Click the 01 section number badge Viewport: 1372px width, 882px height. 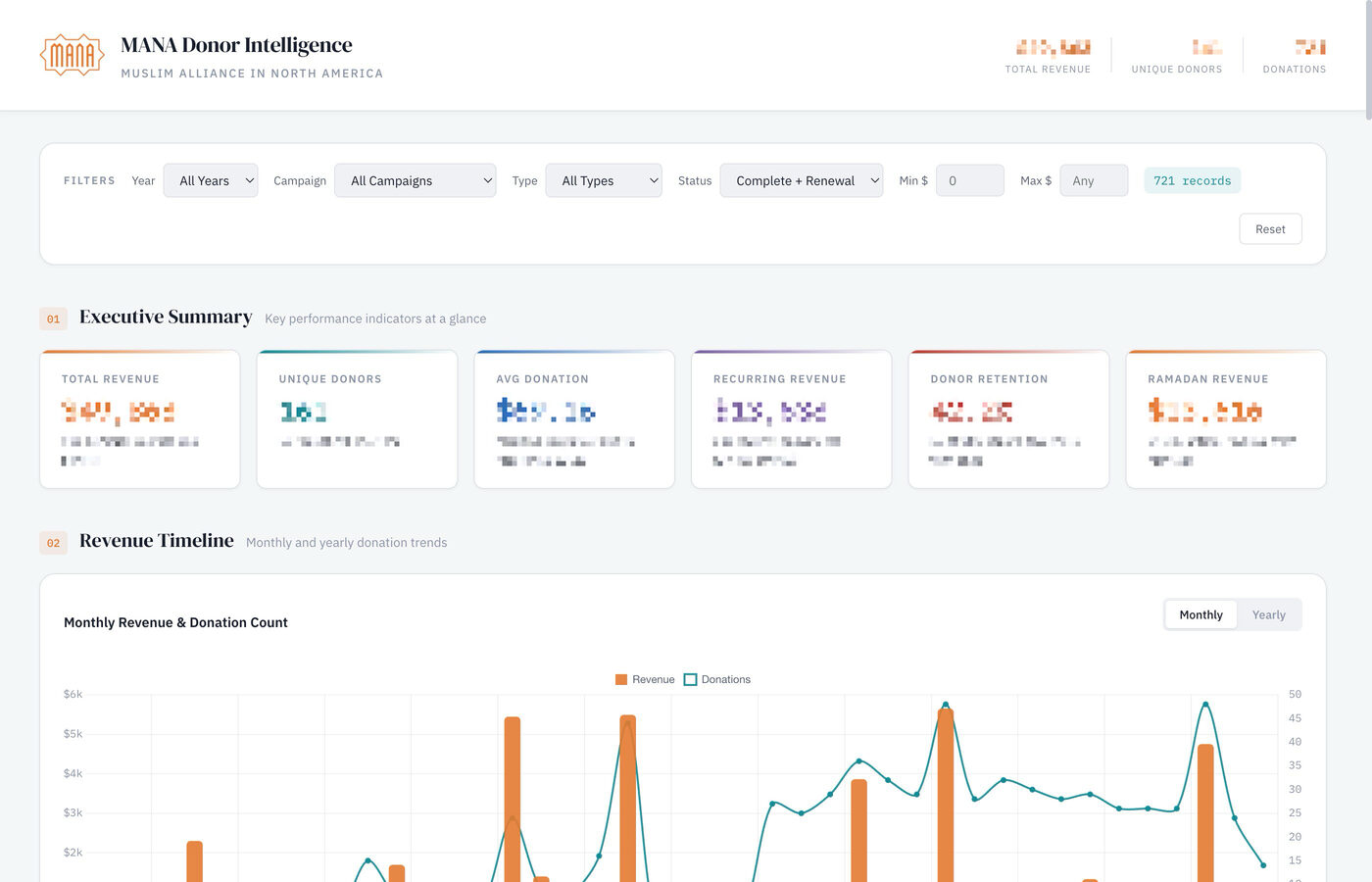(x=53, y=318)
